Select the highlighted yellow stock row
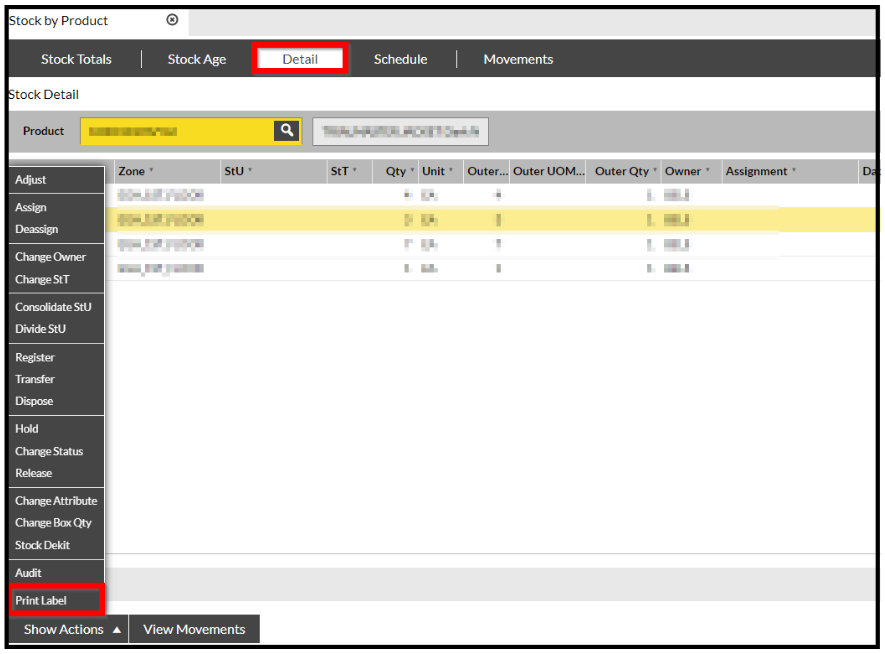 point(491,220)
